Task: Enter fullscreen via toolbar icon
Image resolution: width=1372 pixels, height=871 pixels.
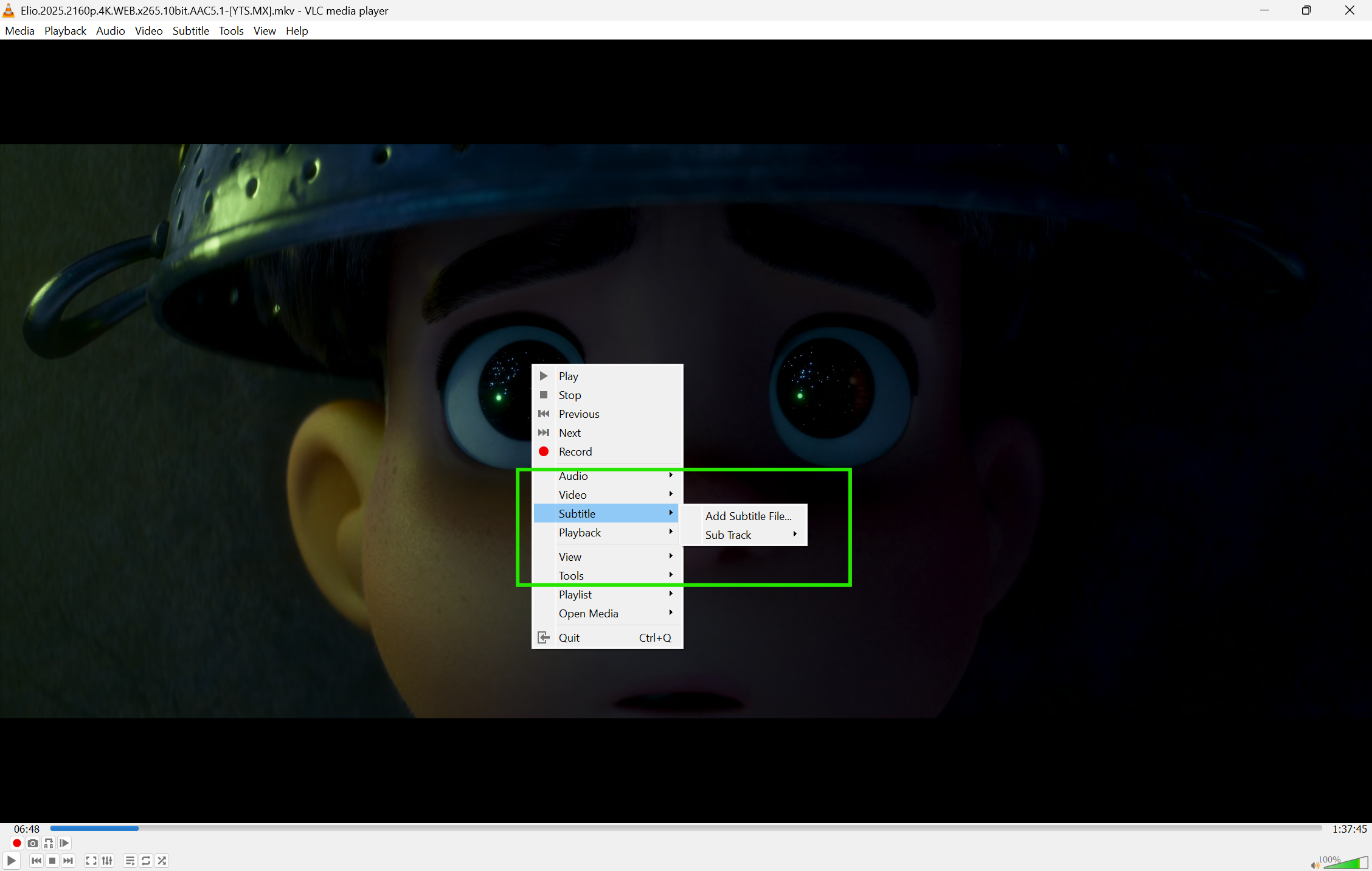Action: click(91, 861)
